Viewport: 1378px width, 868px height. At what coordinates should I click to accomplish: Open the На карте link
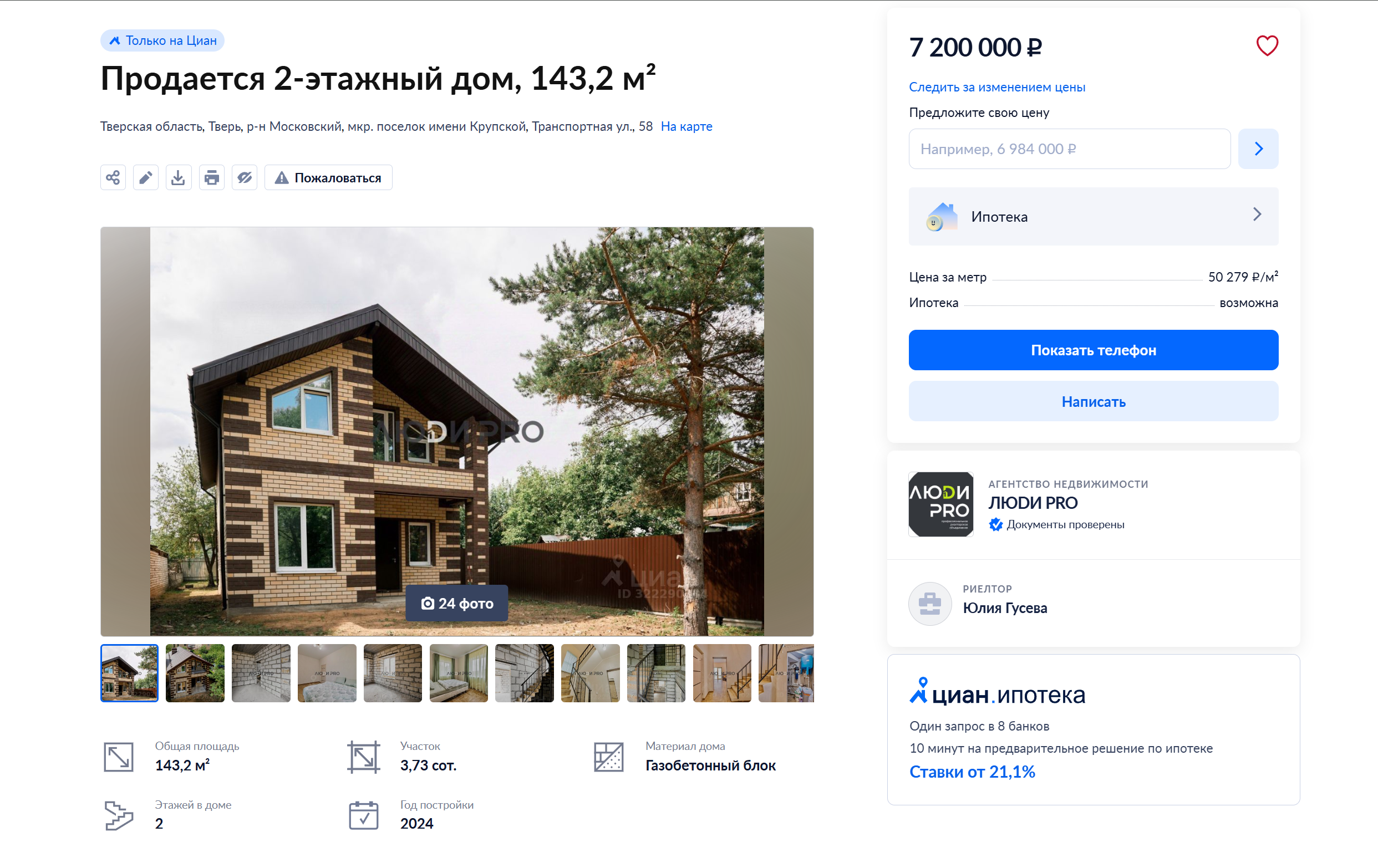point(686,126)
